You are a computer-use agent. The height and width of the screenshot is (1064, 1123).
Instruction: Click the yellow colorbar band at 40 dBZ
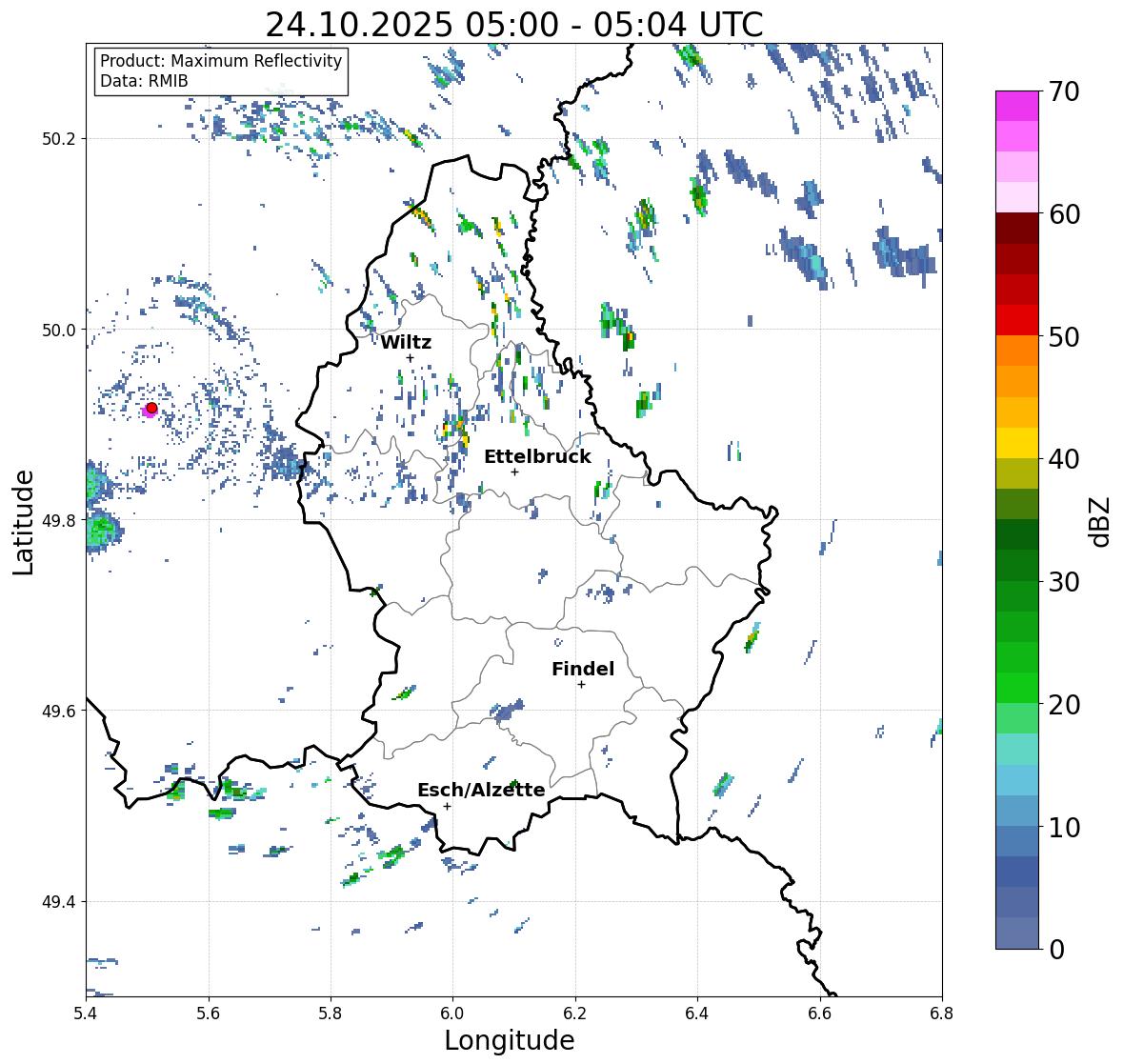tap(1017, 443)
